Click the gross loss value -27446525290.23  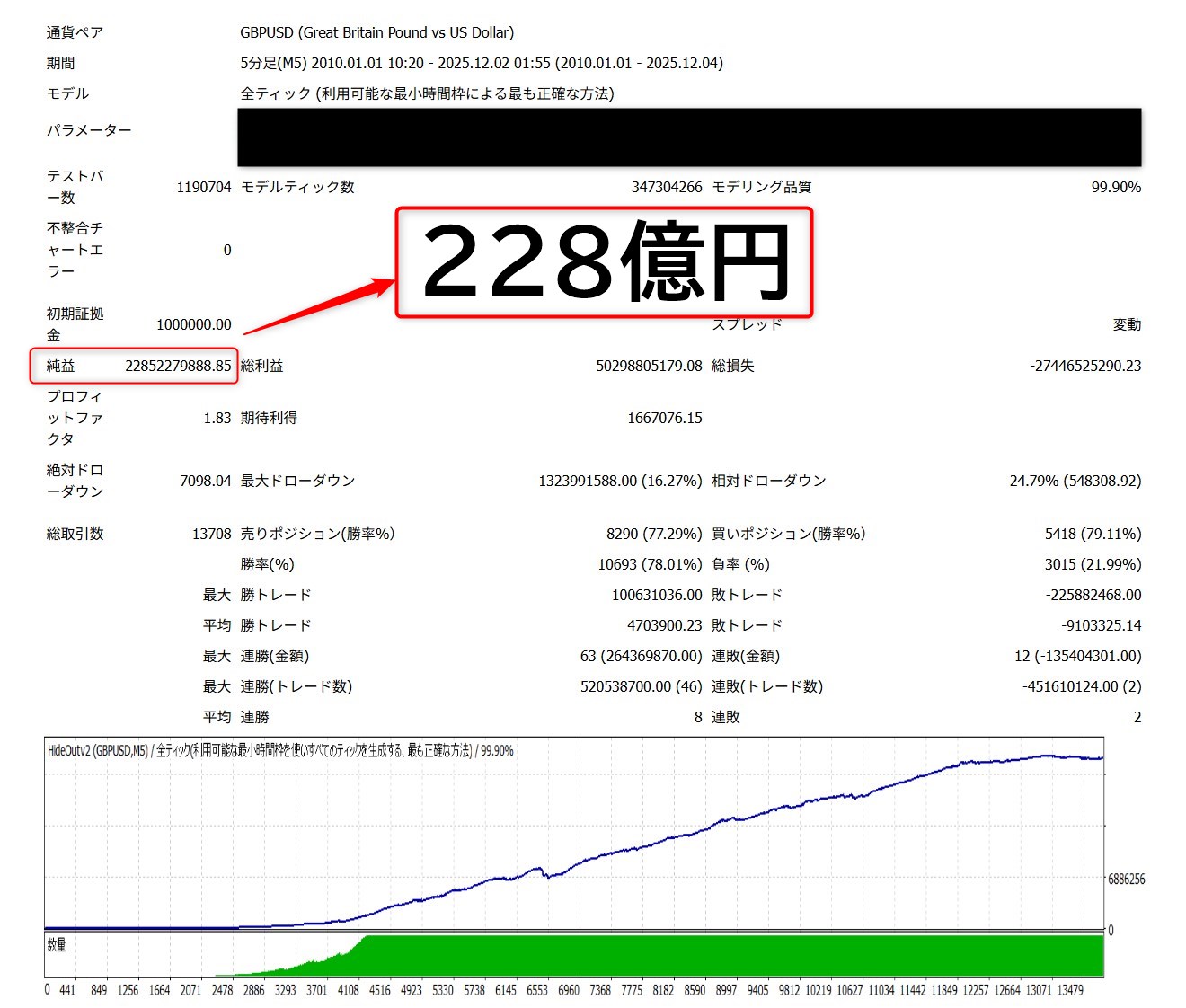click(x=1085, y=366)
